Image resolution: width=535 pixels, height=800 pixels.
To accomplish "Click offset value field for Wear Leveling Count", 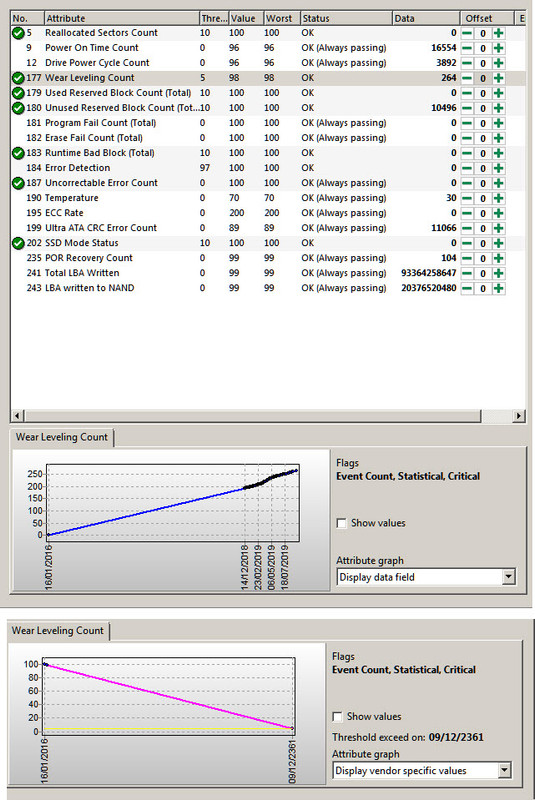I will click(482, 78).
